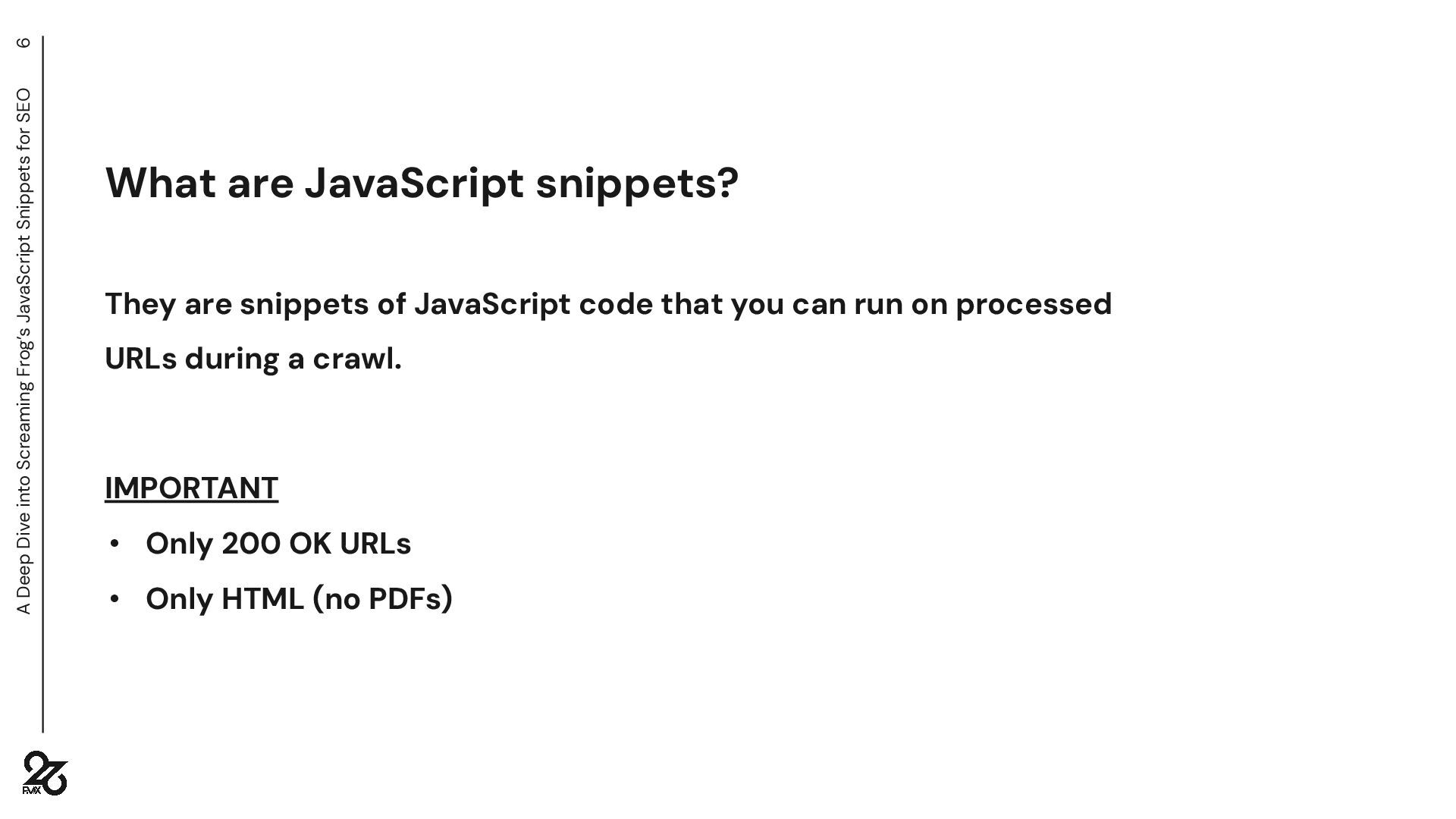1456x819 pixels.
Task: Click the slide number 6
Action: coord(24,42)
